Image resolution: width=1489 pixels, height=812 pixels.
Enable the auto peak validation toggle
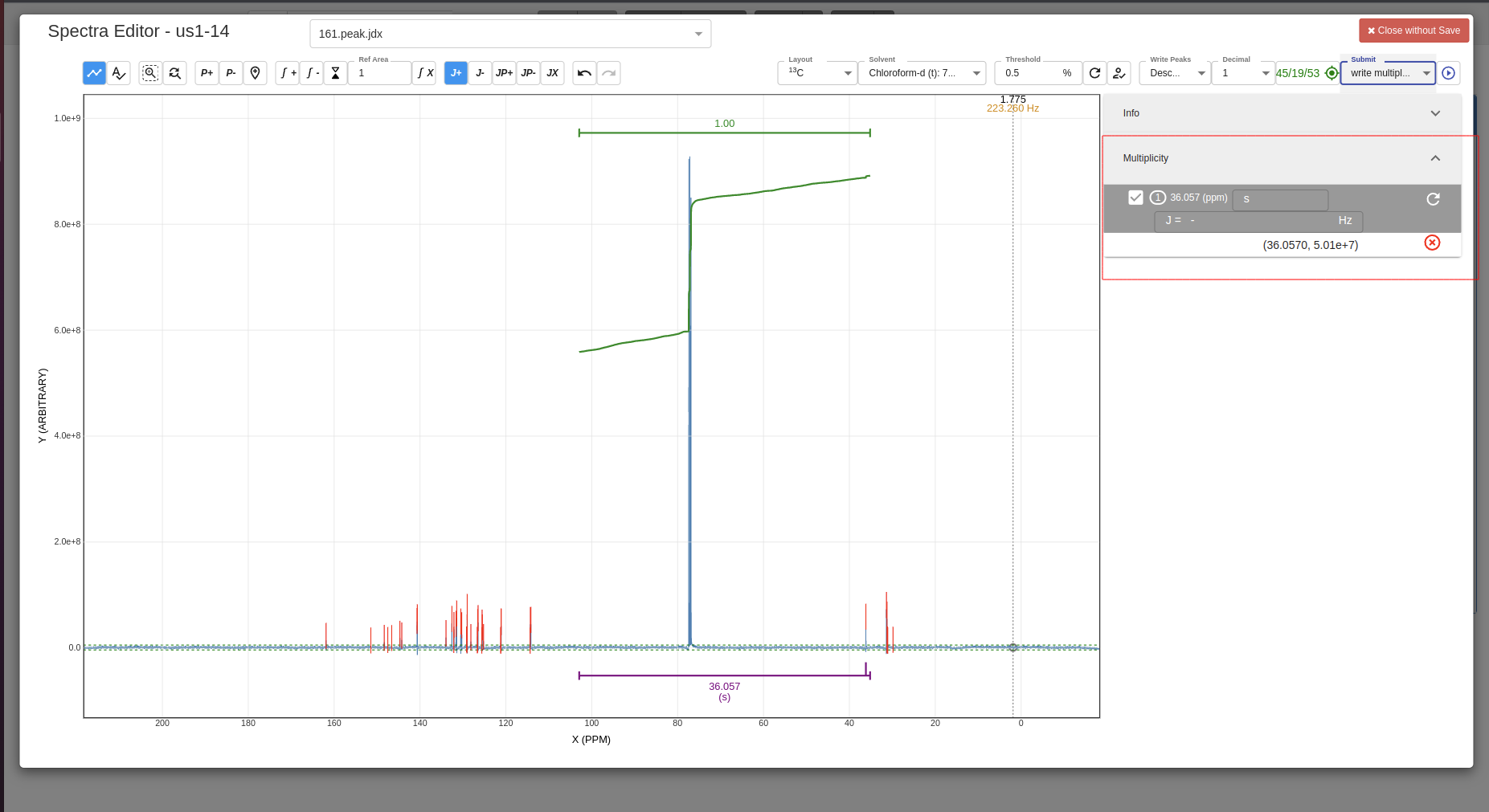pos(1119,73)
